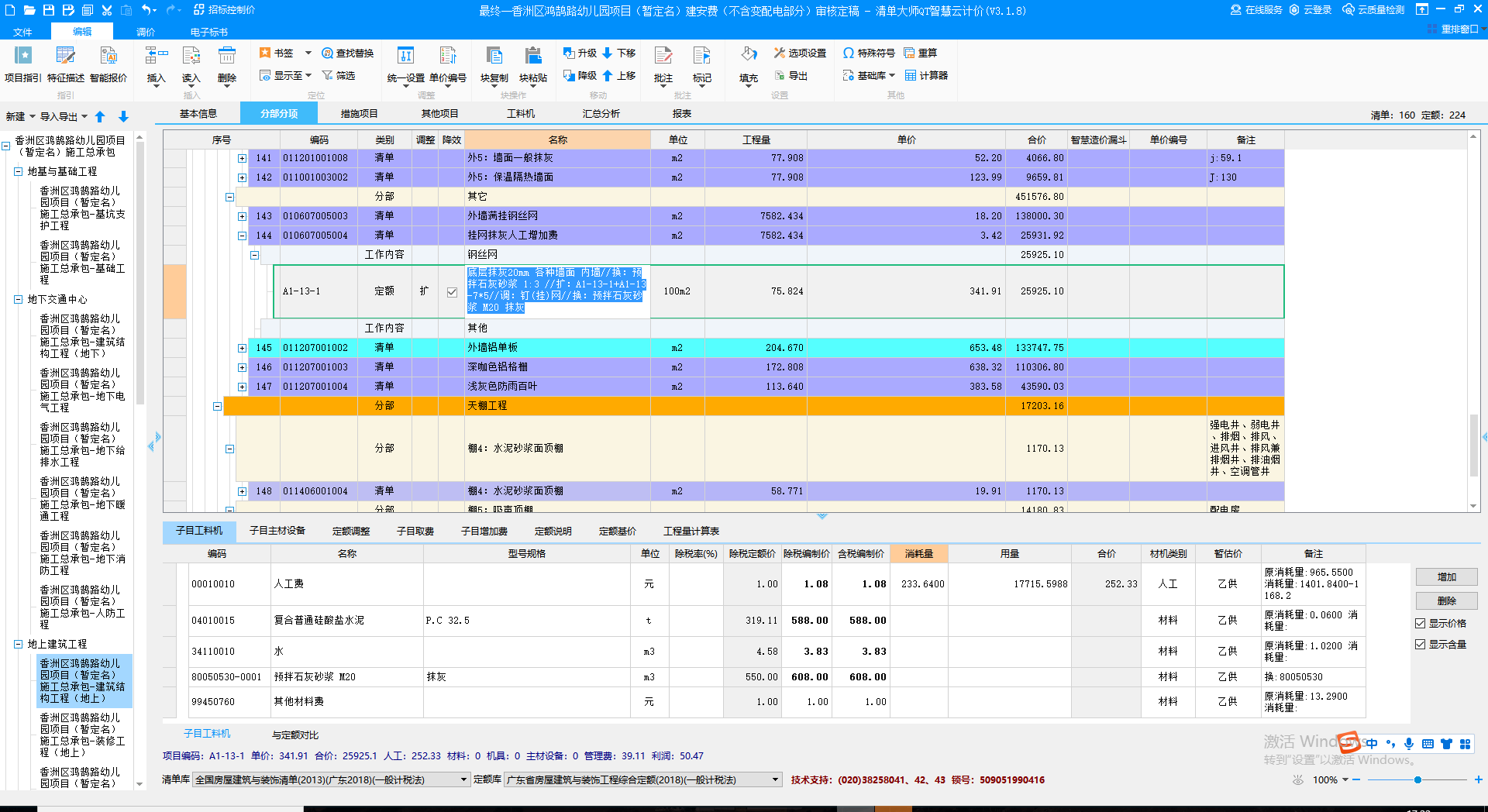The width and height of the screenshot is (1488, 812).
Task: Click 上移 move up arrow
Action: tap(619, 75)
